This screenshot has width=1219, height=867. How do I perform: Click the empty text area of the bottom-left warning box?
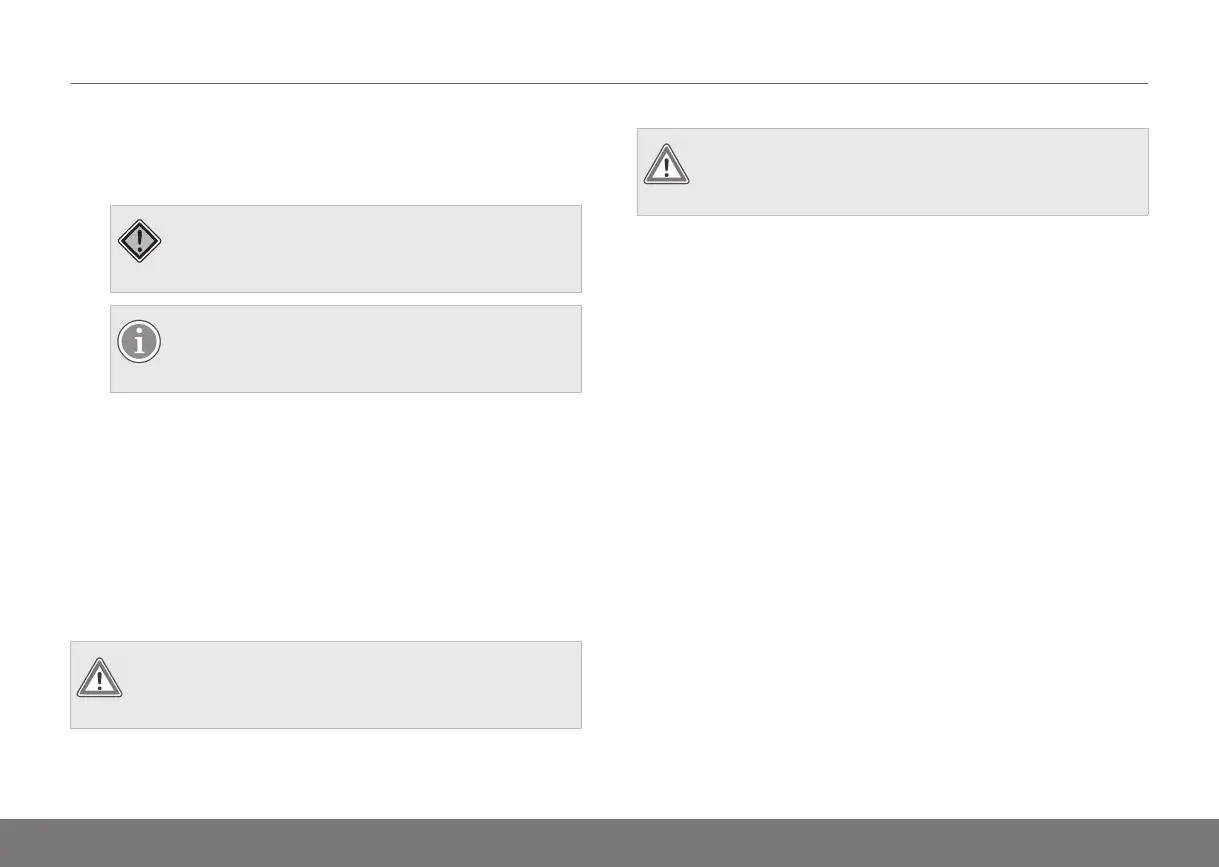click(x=350, y=685)
